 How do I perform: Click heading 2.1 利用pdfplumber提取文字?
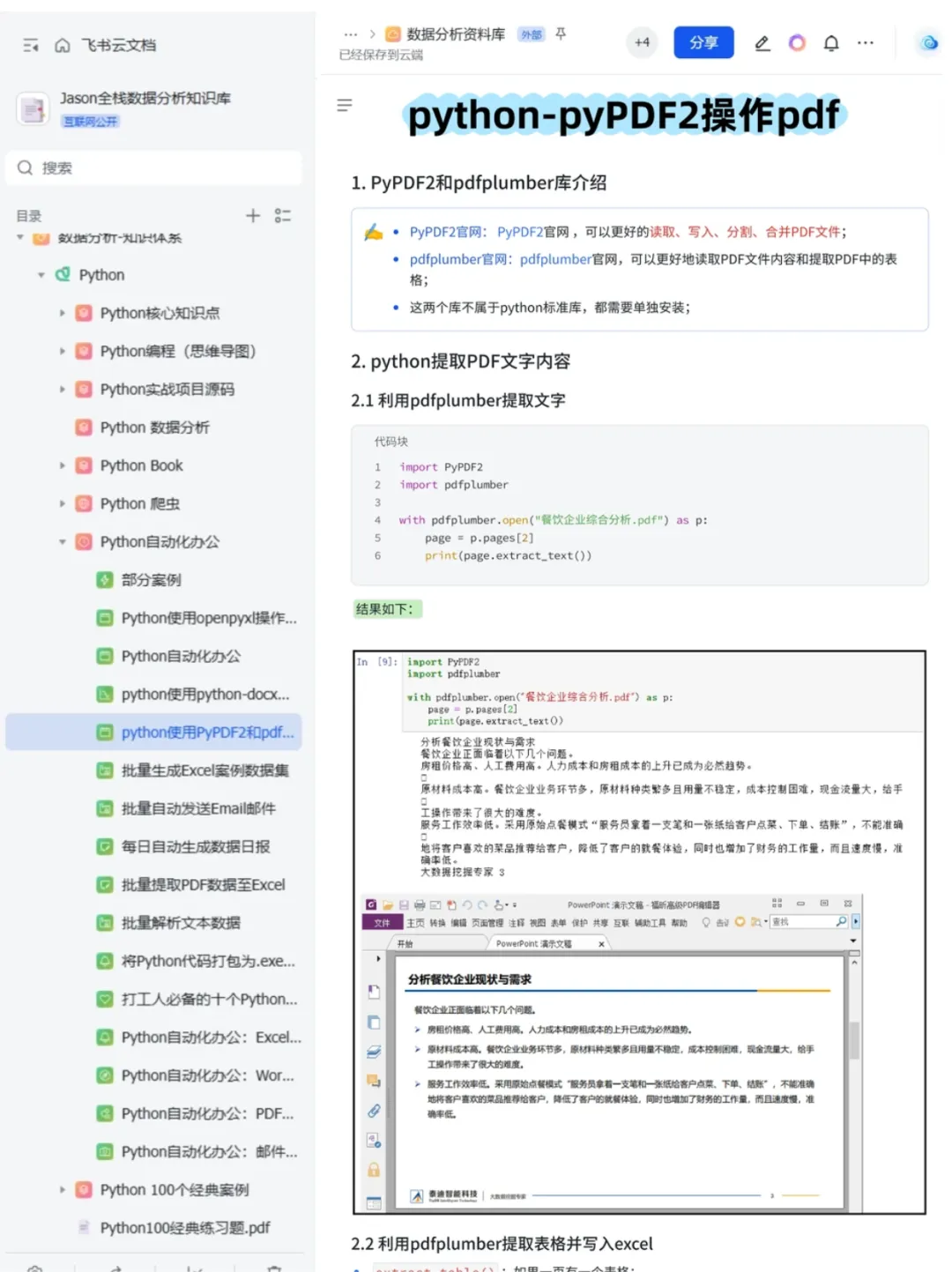click(x=458, y=400)
